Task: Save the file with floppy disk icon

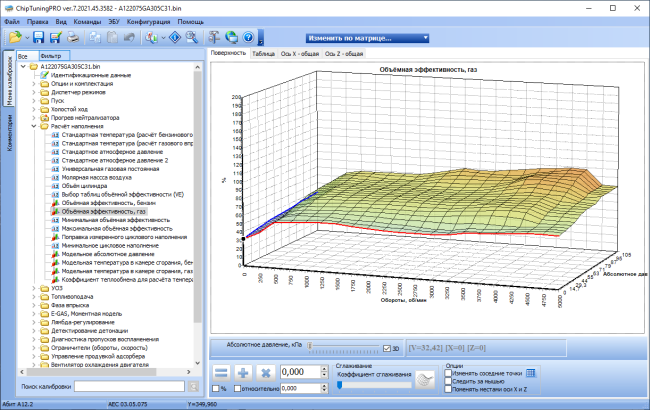Action: [x=39, y=37]
